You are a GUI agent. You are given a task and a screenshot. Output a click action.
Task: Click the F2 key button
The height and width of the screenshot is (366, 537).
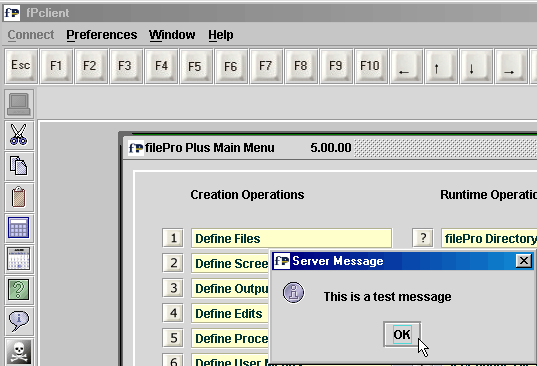(x=91, y=66)
